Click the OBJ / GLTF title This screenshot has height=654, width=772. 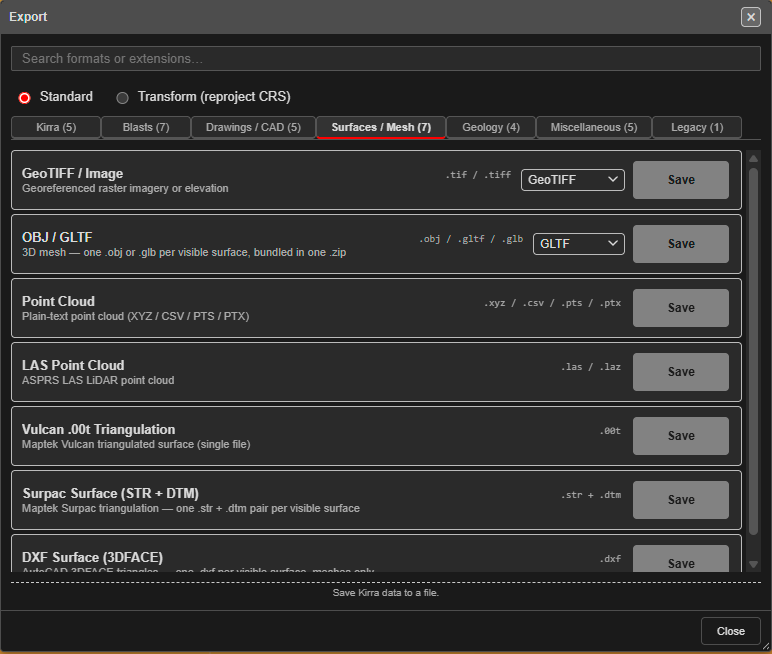pos(57,237)
